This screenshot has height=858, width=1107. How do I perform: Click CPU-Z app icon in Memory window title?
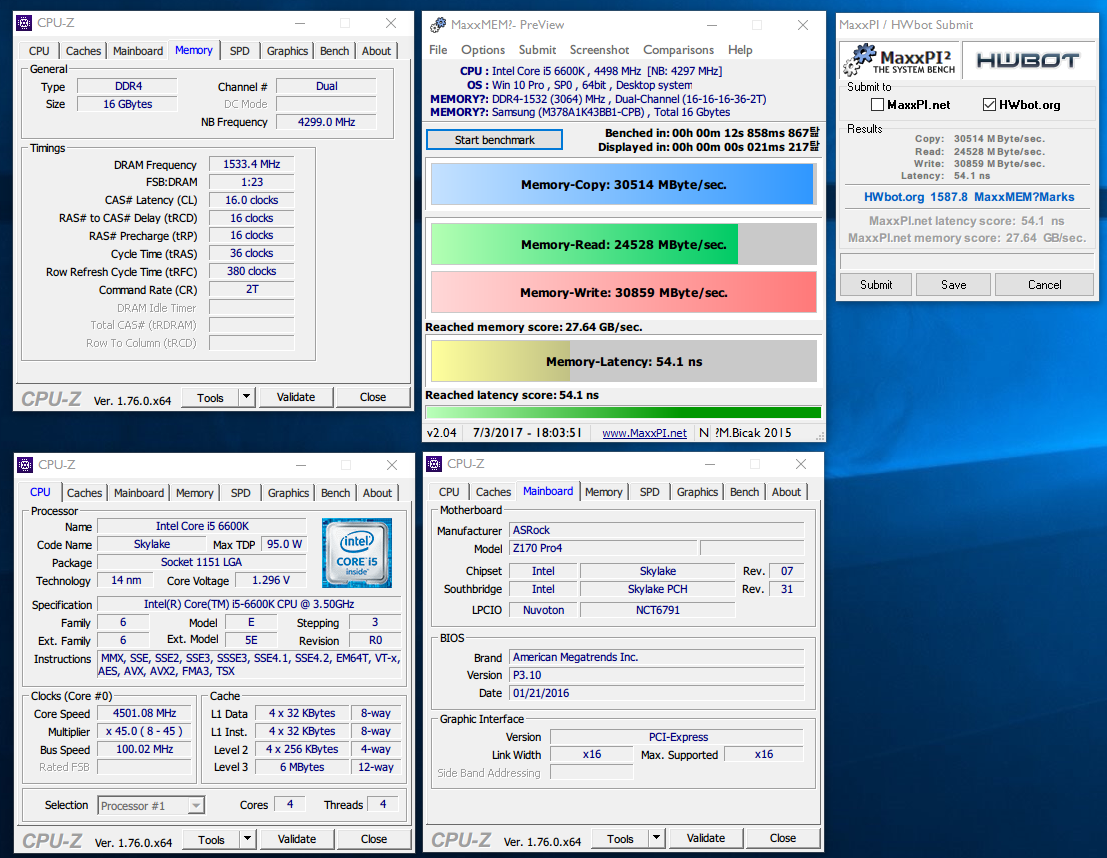pyautogui.click(x=24, y=23)
